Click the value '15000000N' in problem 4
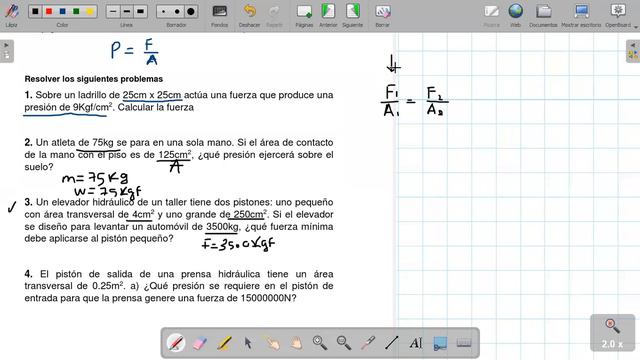Viewport: 640px width, 360px height. pyautogui.click(x=266, y=298)
